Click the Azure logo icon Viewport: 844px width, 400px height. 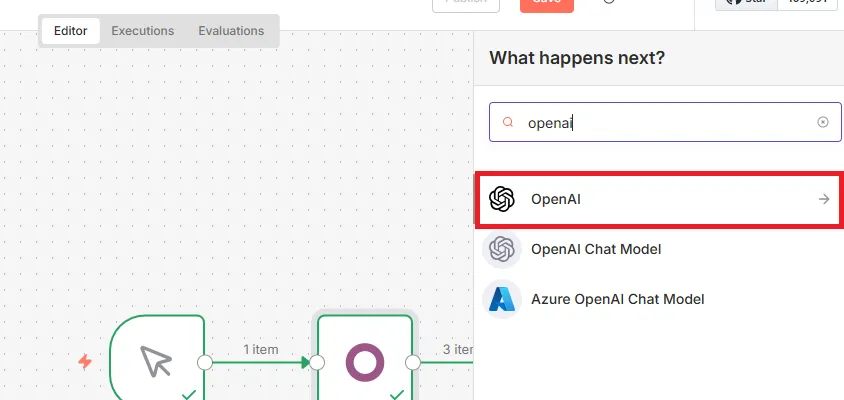(x=502, y=299)
